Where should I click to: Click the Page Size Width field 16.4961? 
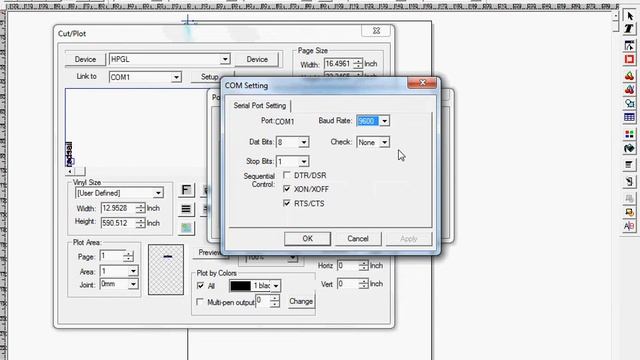point(338,64)
